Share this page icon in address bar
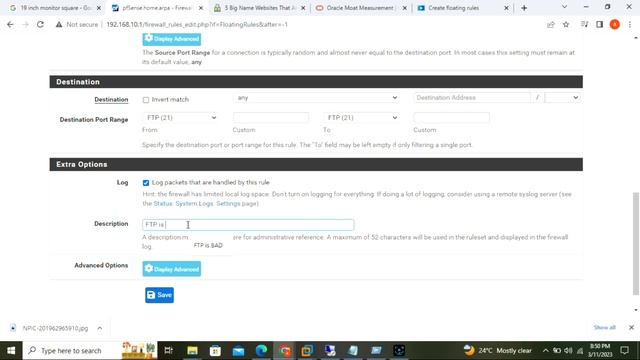This screenshot has width=640, height=360. (x=551, y=24)
